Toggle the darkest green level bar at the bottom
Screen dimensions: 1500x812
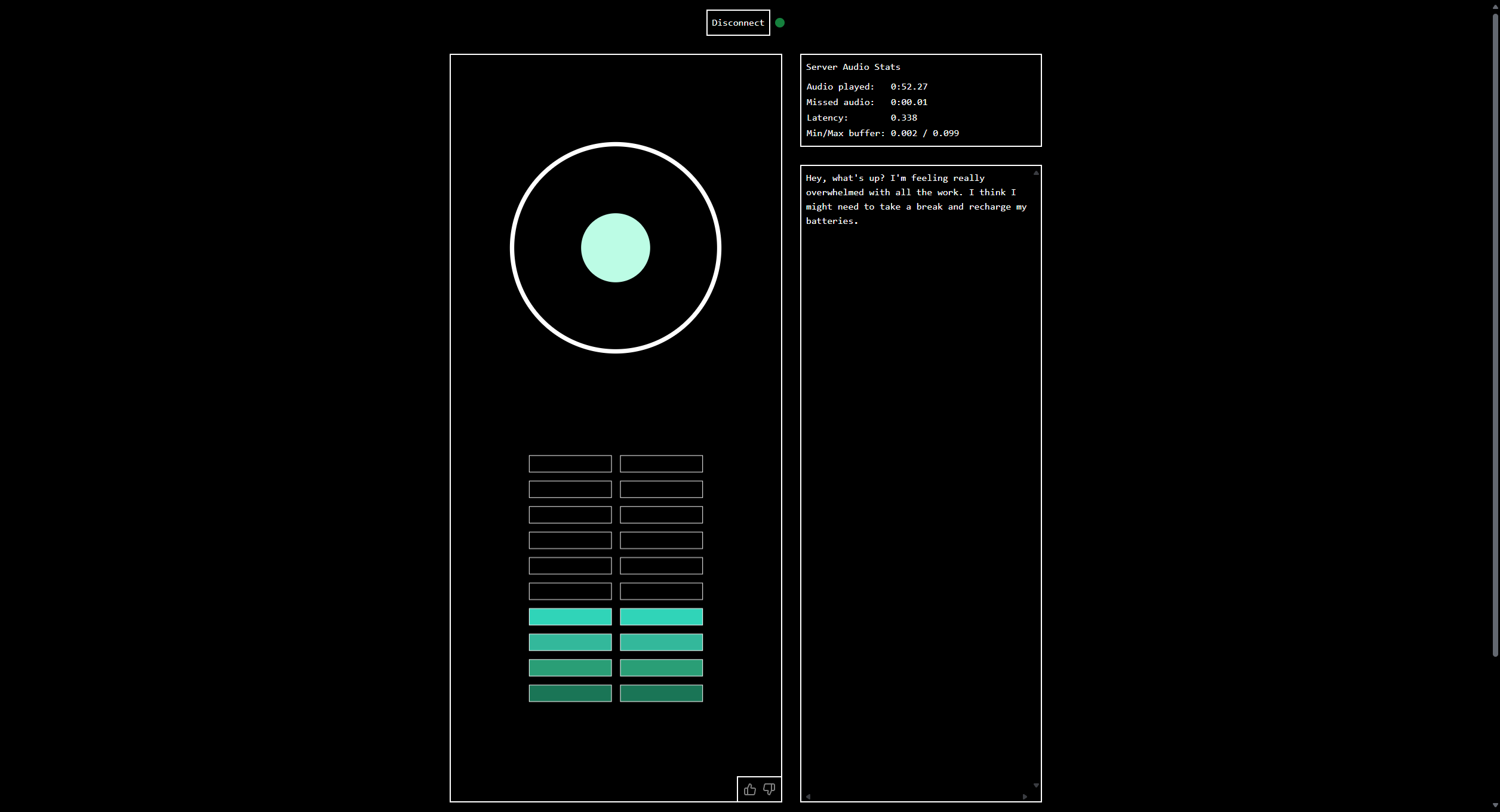570,693
